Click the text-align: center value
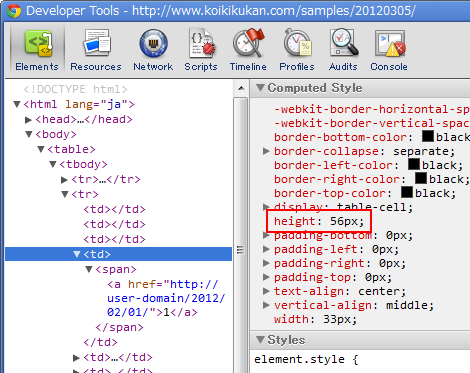The width and height of the screenshot is (470, 373). point(382,291)
